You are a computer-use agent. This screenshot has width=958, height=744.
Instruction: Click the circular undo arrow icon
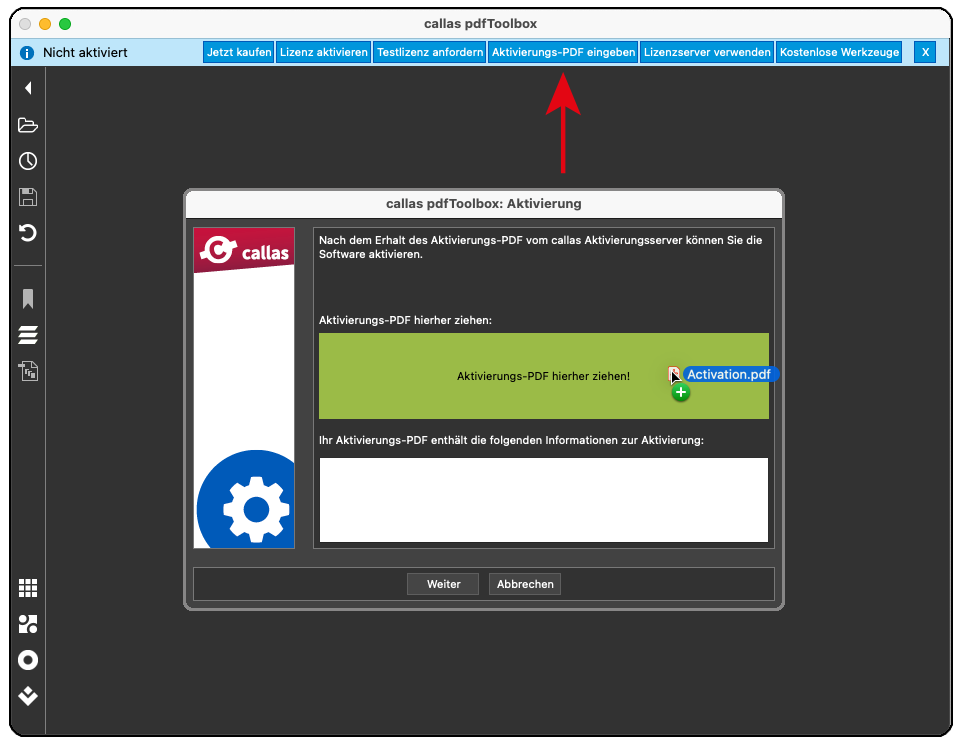28,233
